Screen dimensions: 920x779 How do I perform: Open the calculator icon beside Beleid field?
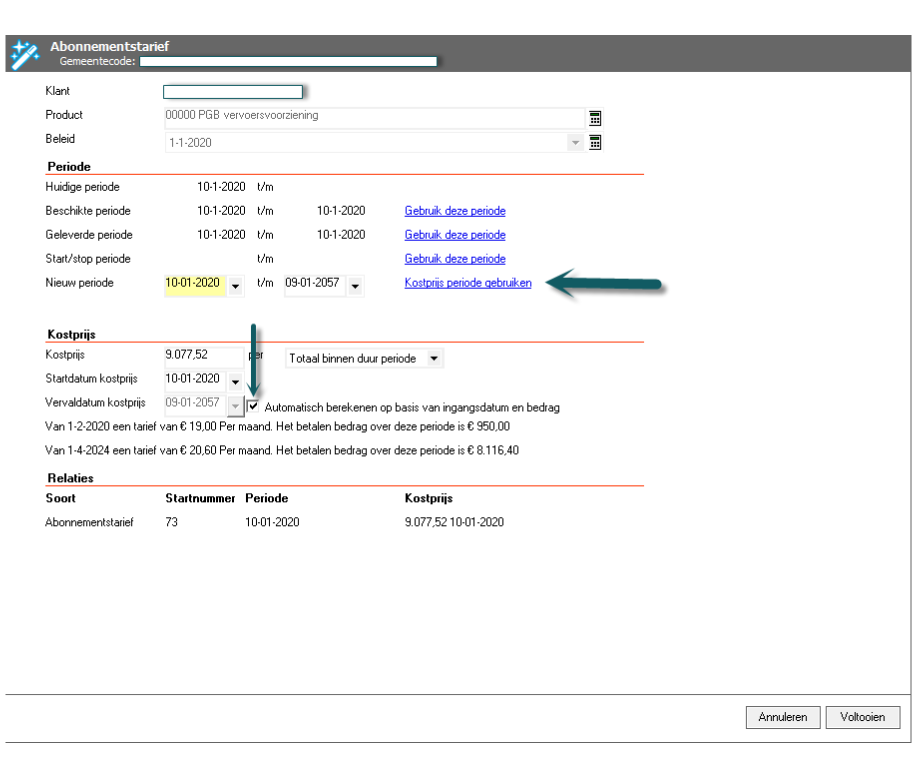(595, 142)
